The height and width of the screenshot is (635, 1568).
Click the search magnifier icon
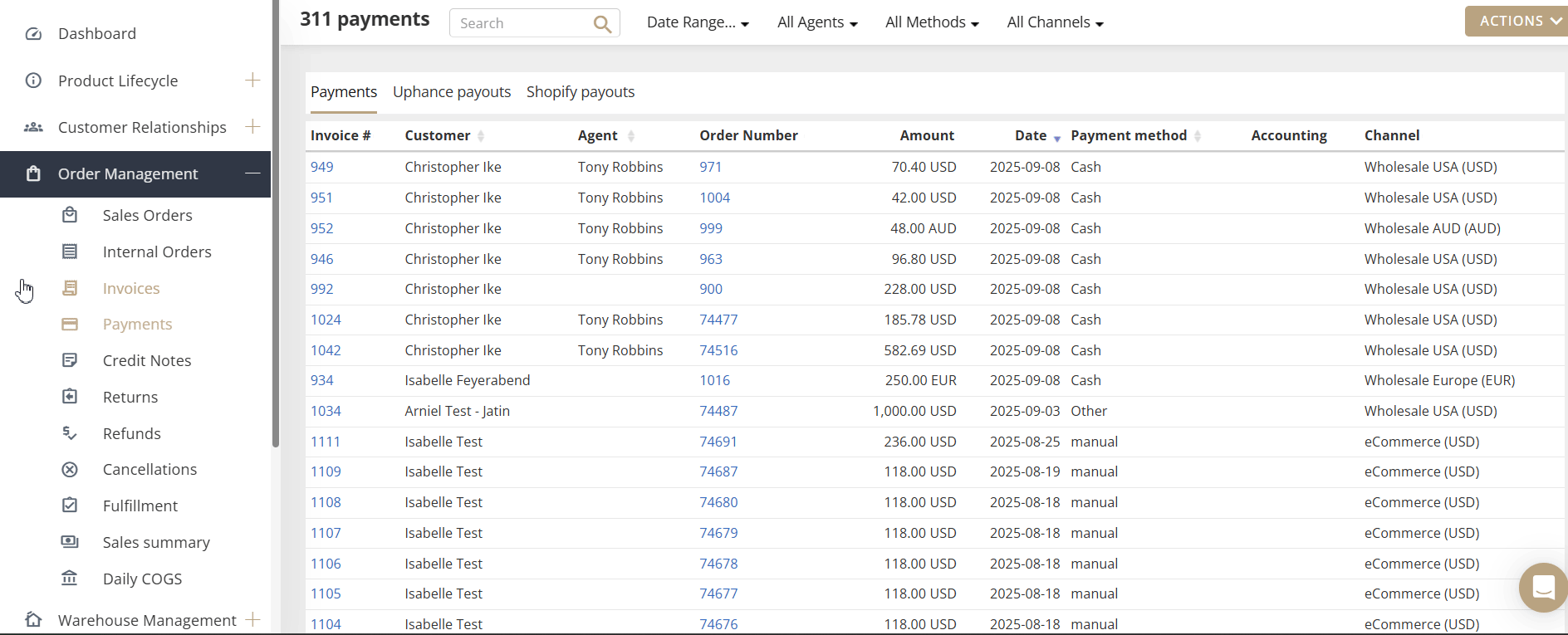[602, 24]
